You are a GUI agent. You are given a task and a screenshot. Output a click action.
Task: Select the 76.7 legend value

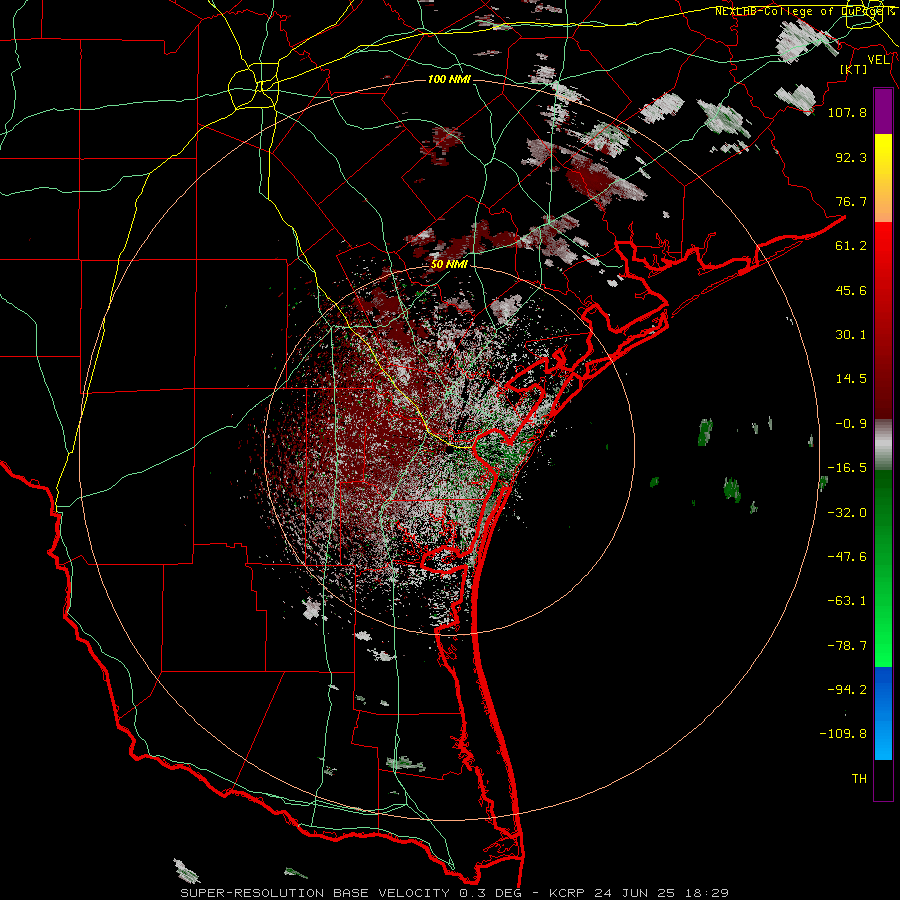click(851, 201)
